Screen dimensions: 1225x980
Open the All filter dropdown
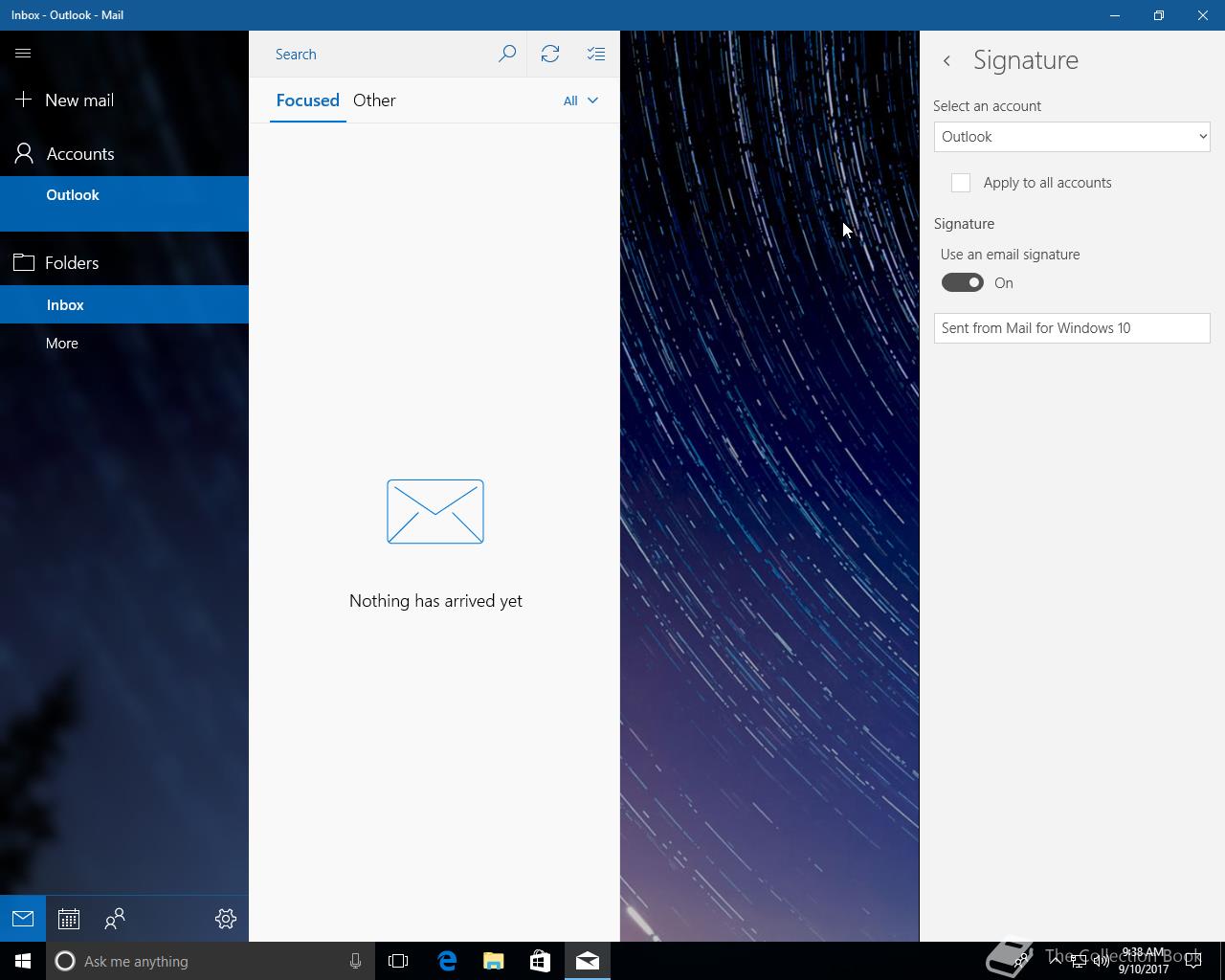tap(580, 100)
